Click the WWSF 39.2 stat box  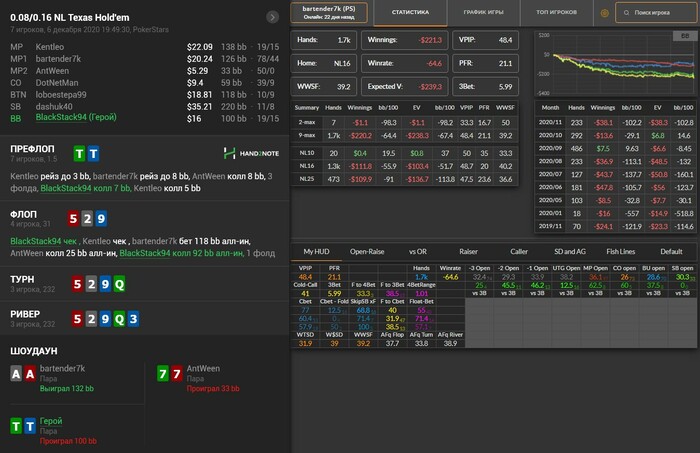tap(324, 87)
